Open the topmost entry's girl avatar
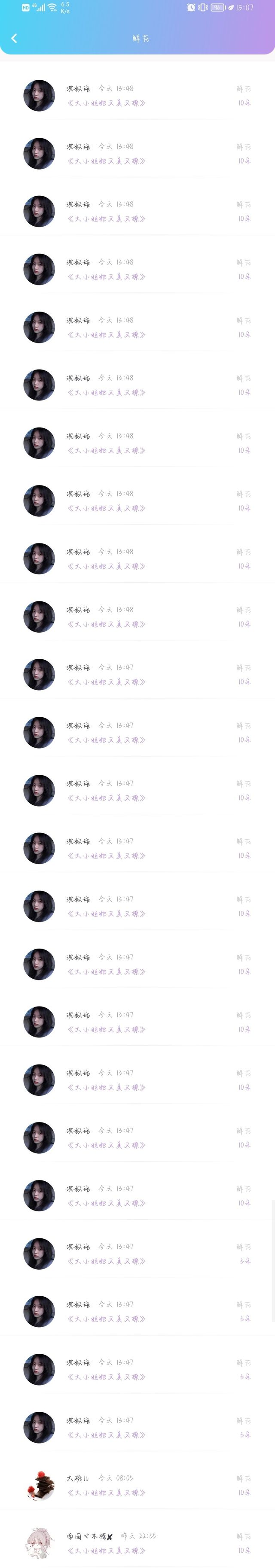 (x=39, y=96)
